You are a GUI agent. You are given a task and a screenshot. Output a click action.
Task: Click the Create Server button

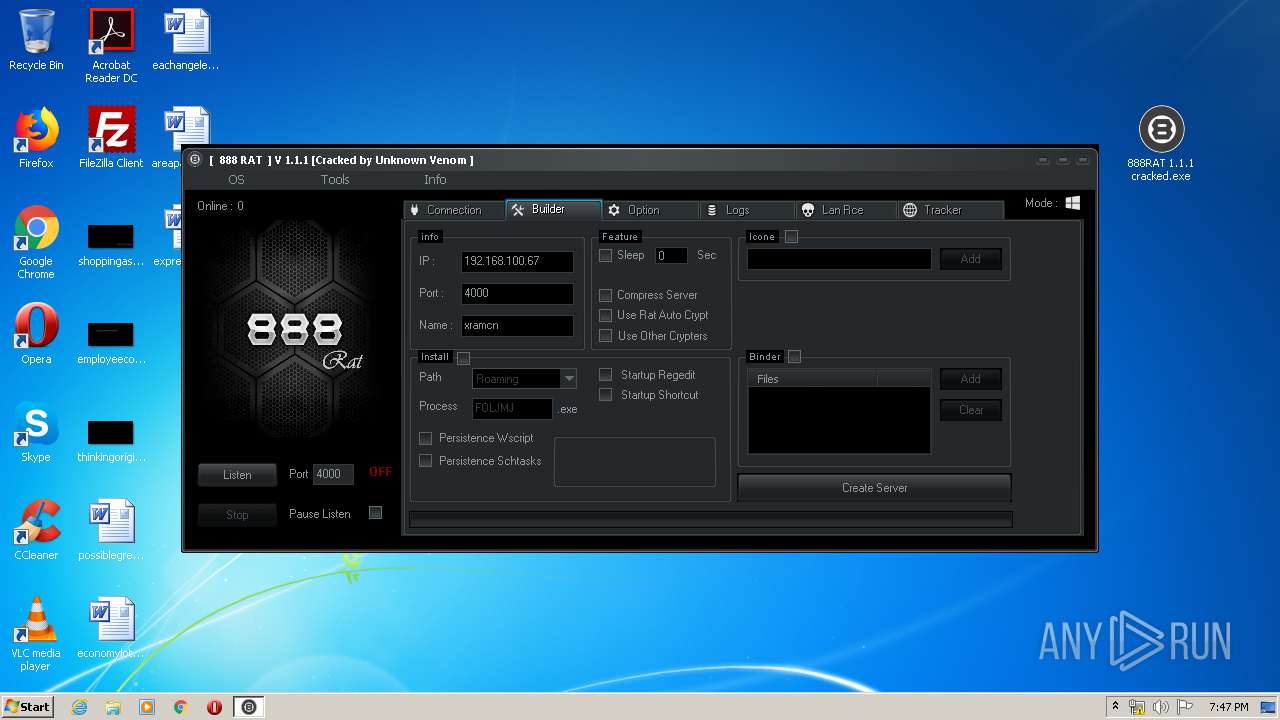tap(874, 488)
